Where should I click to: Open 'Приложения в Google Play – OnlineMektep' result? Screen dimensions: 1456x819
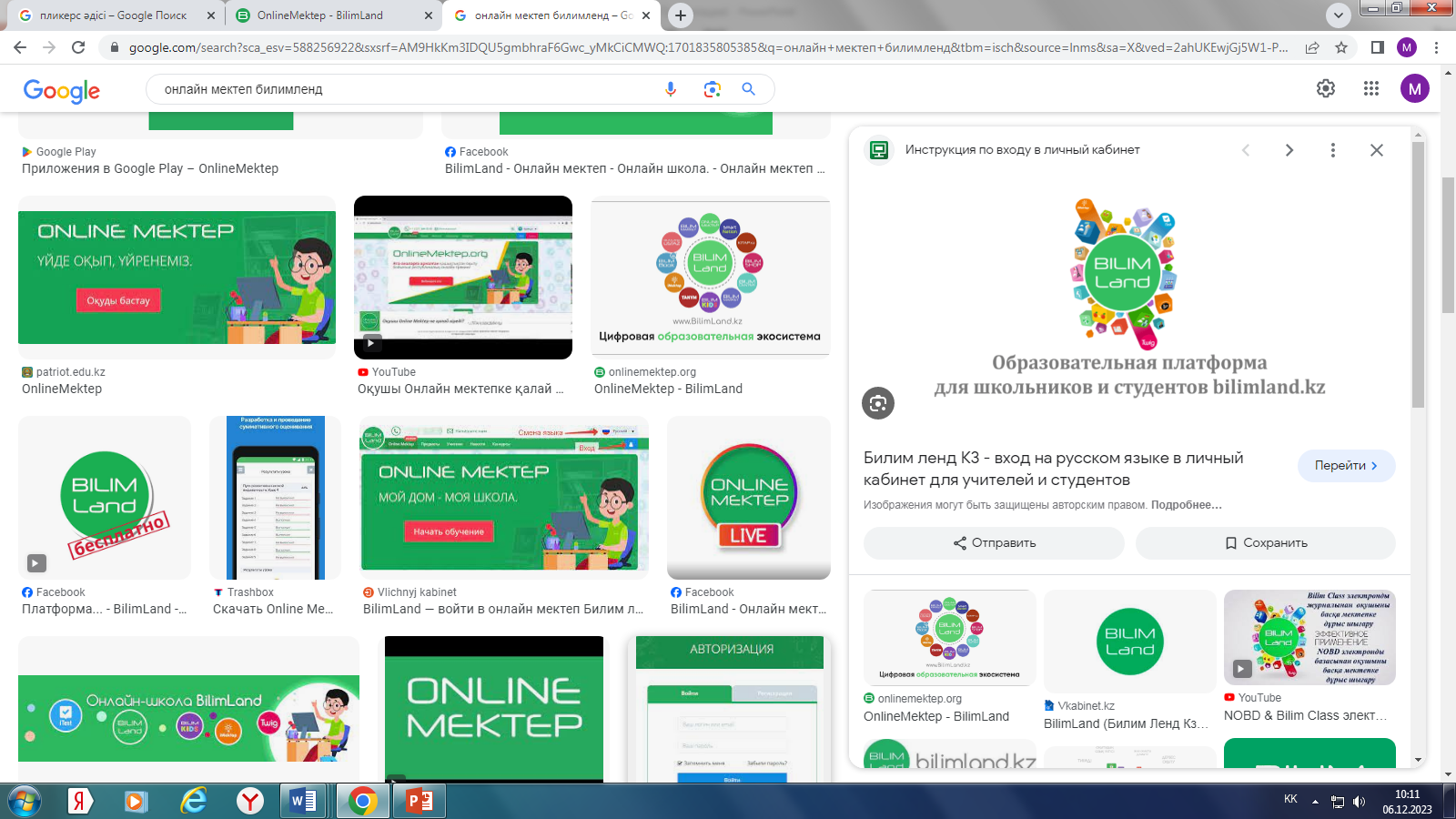(150, 168)
